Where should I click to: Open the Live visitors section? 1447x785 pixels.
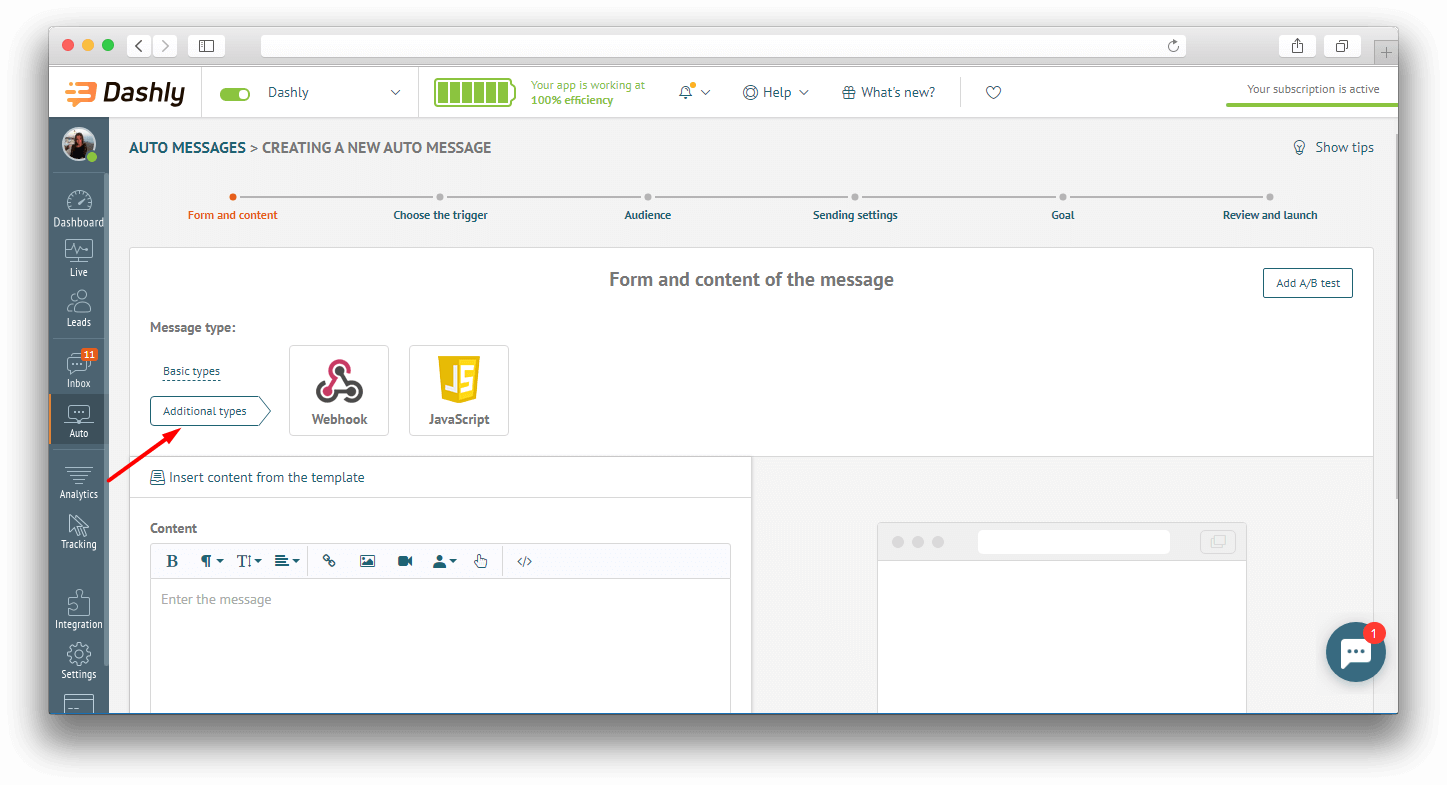78,259
